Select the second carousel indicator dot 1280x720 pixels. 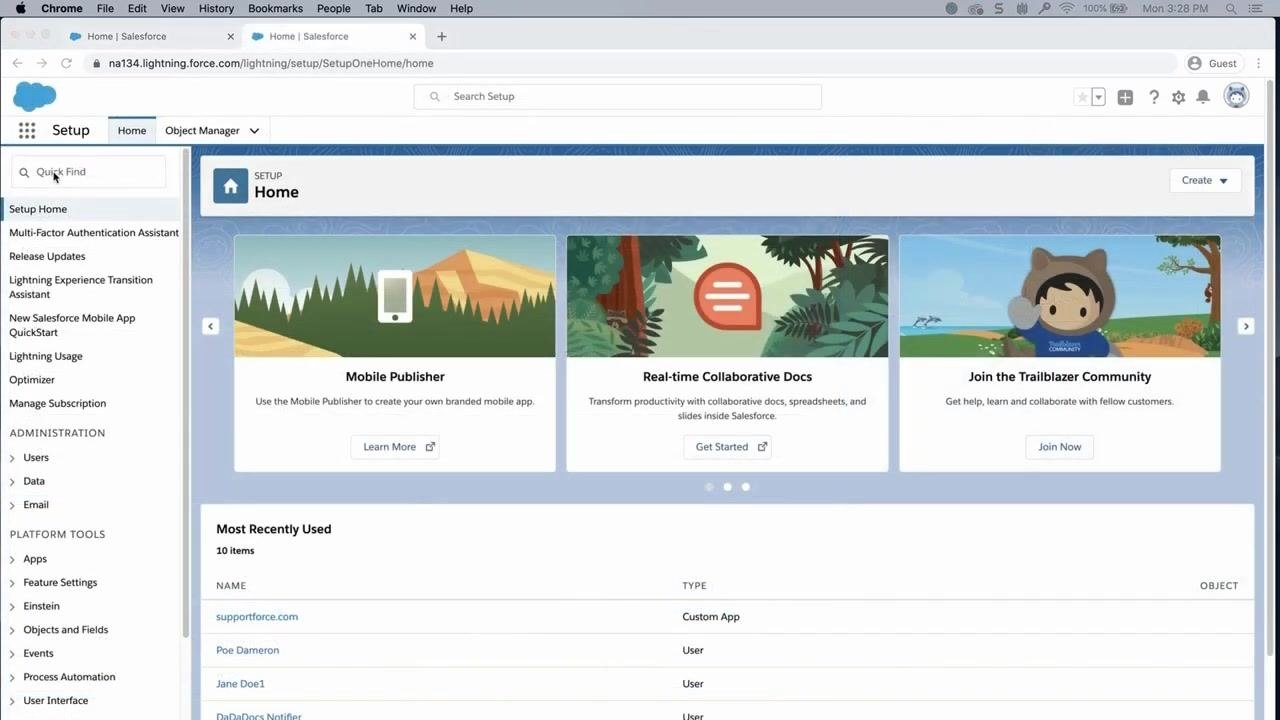727,487
